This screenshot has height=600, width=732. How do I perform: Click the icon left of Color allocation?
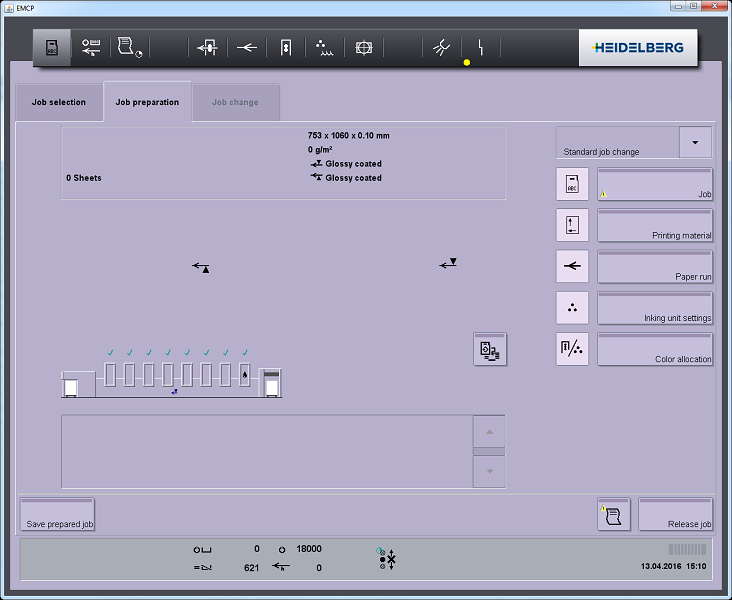pos(572,349)
